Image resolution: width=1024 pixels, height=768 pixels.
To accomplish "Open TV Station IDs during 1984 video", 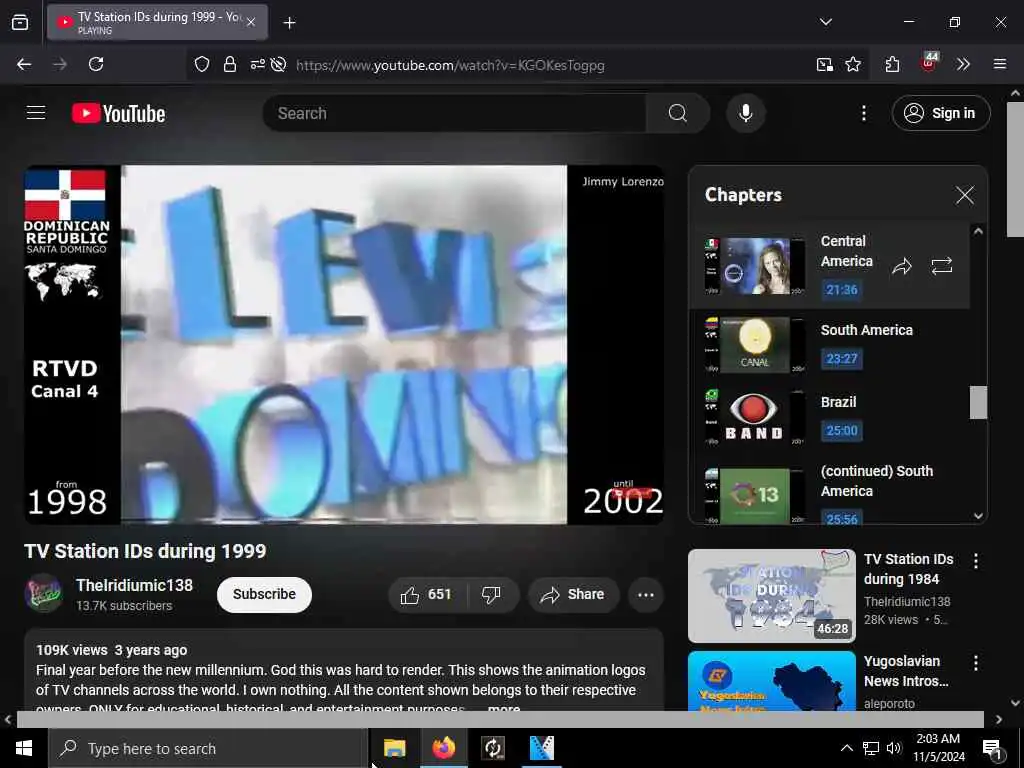I will [771, 596].
